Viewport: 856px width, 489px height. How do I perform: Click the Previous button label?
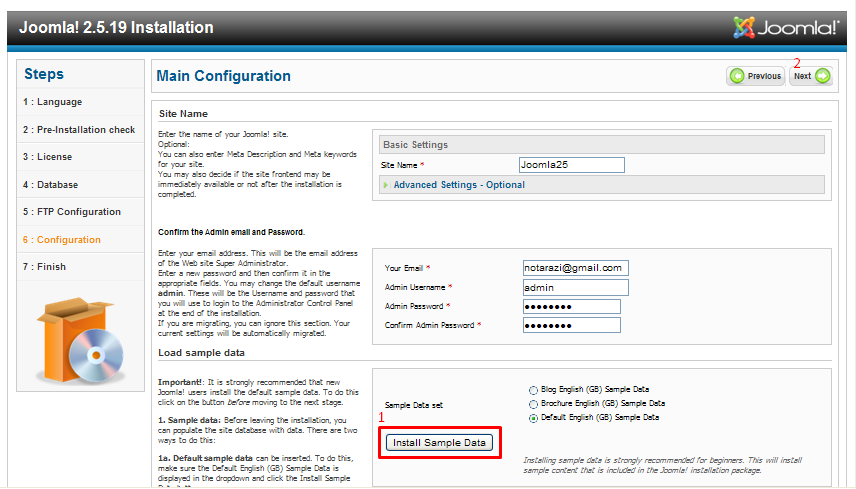[764, 76]
